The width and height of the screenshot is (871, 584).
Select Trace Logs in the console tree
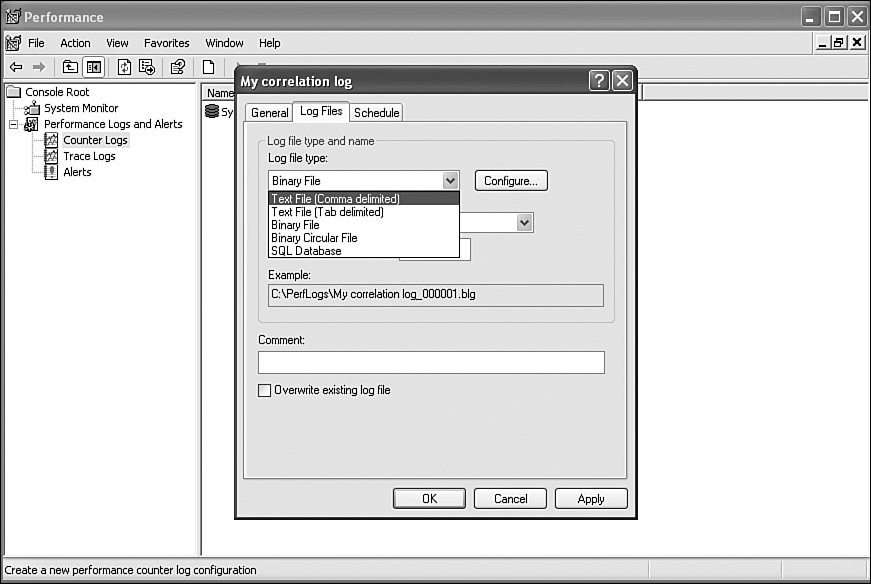click(x=89, y=156)
